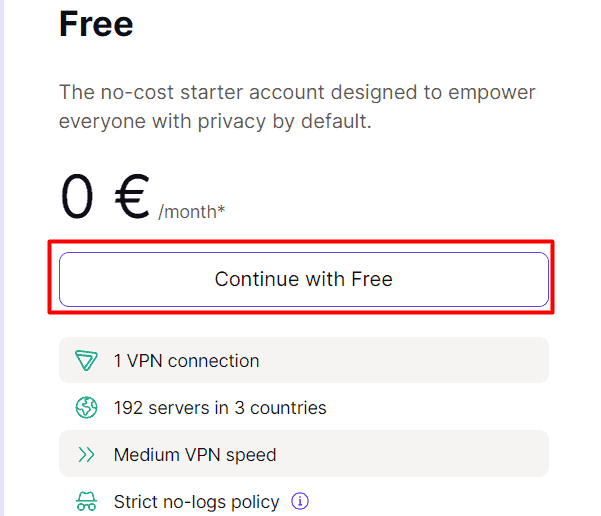Click the large "0" price digit
Screen dimensions: 601x516
pyautogui.click(x=78, y=197)
